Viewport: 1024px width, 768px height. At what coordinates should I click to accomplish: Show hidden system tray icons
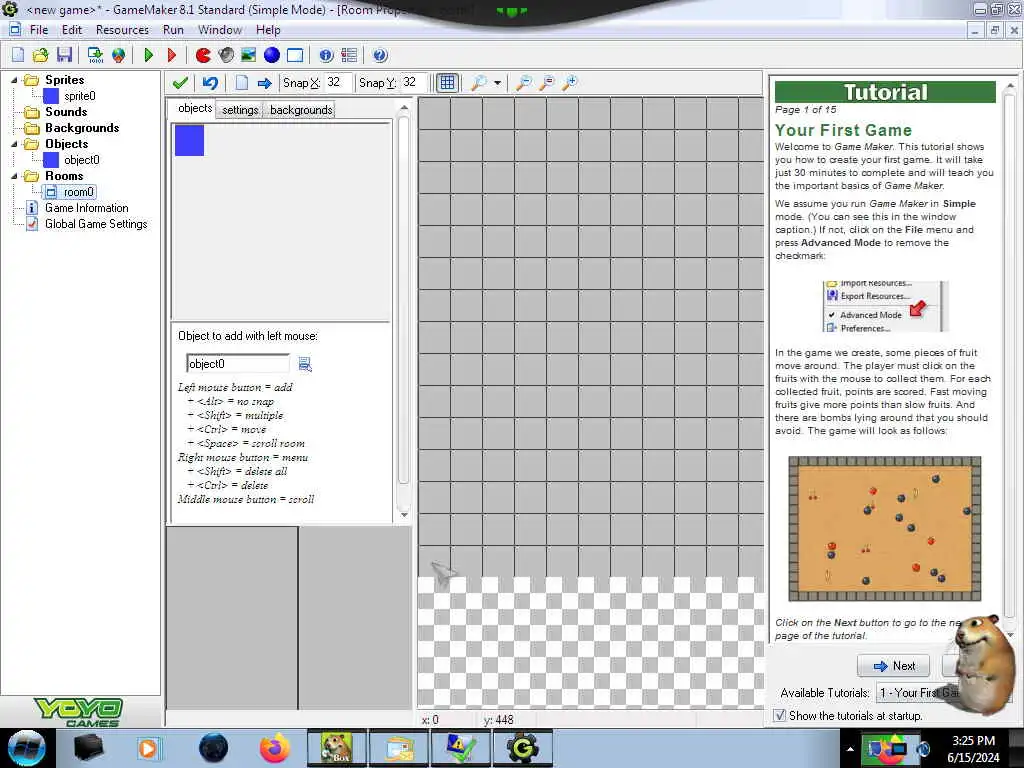[x=850, y=749]
